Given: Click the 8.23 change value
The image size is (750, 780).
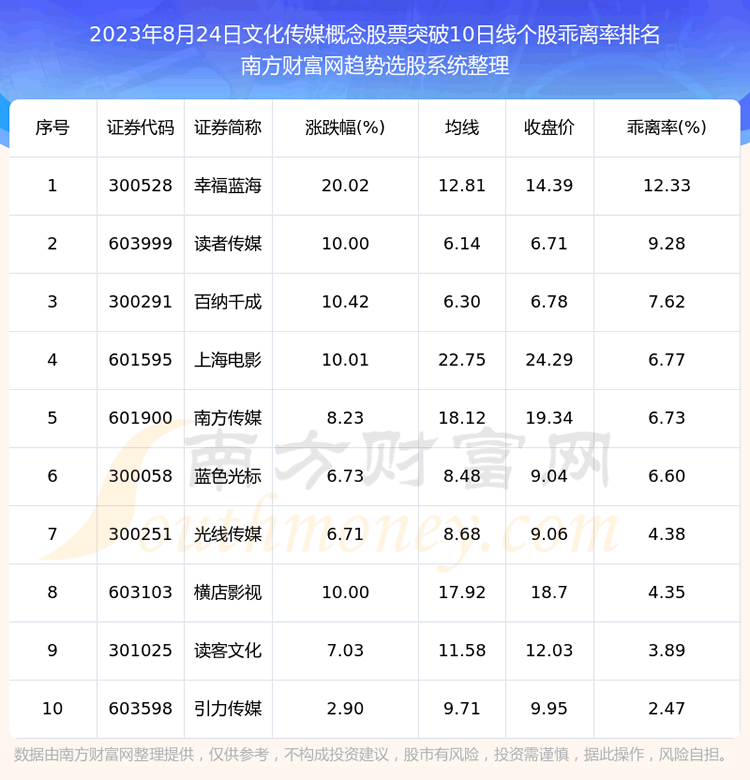Looking at the screenshot, I should click(345, 418).
